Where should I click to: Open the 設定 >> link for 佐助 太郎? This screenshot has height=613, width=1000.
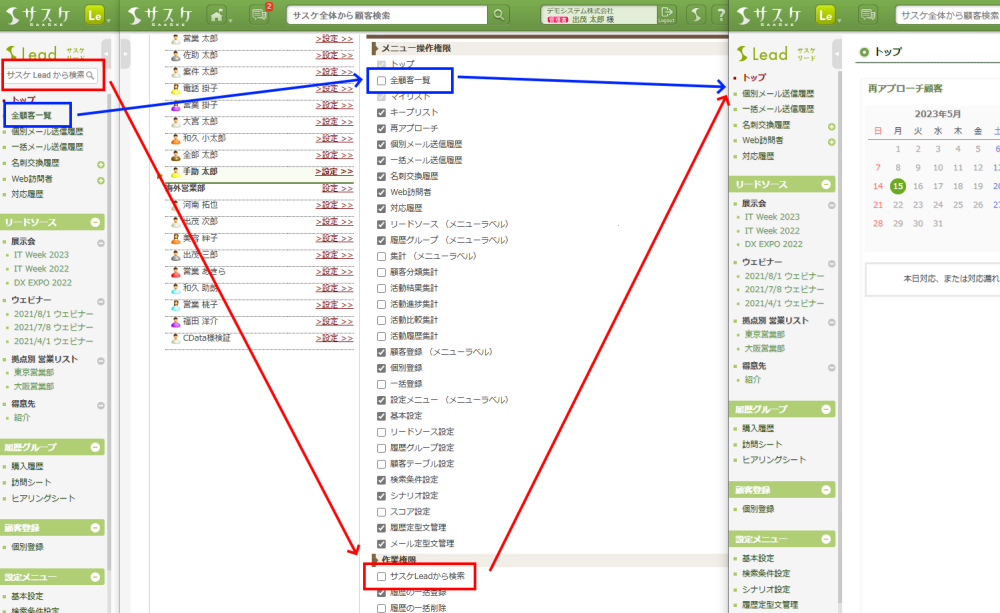point(334,55)
